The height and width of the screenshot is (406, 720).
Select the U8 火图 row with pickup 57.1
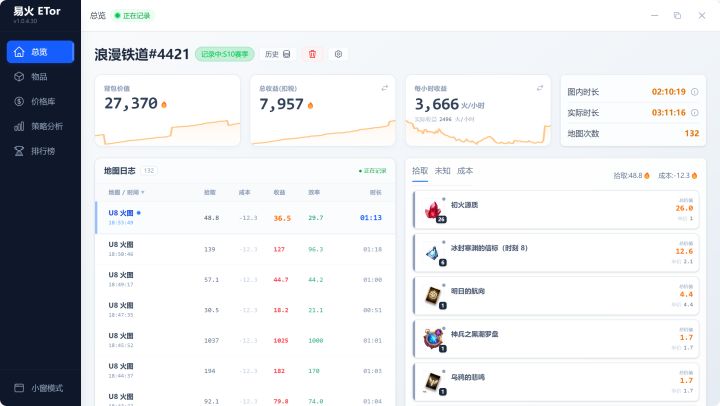tap(245, 279)
